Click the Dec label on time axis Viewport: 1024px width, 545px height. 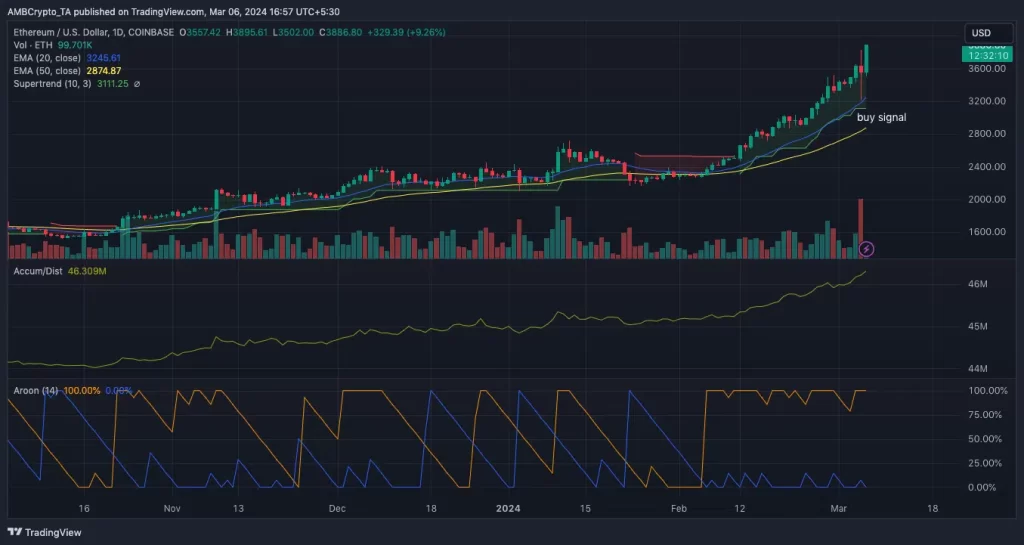[x=337, y=508]
